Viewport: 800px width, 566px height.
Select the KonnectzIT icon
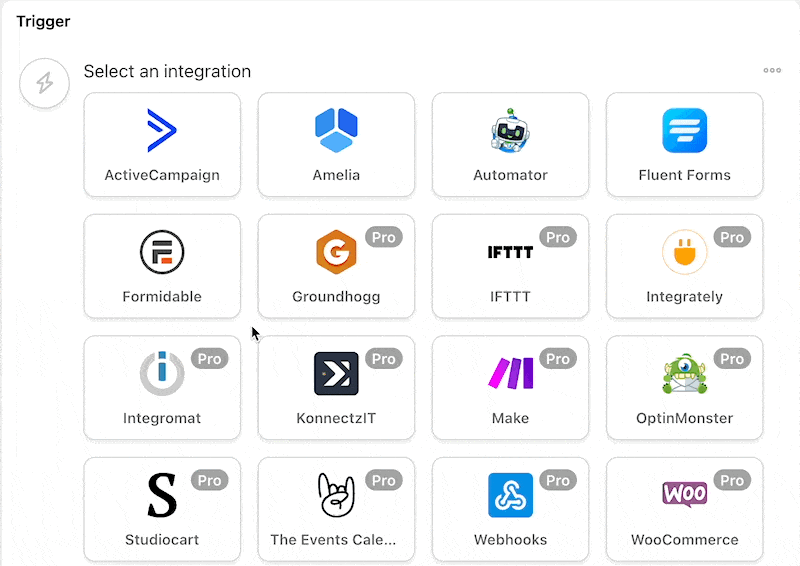(336, 373)
